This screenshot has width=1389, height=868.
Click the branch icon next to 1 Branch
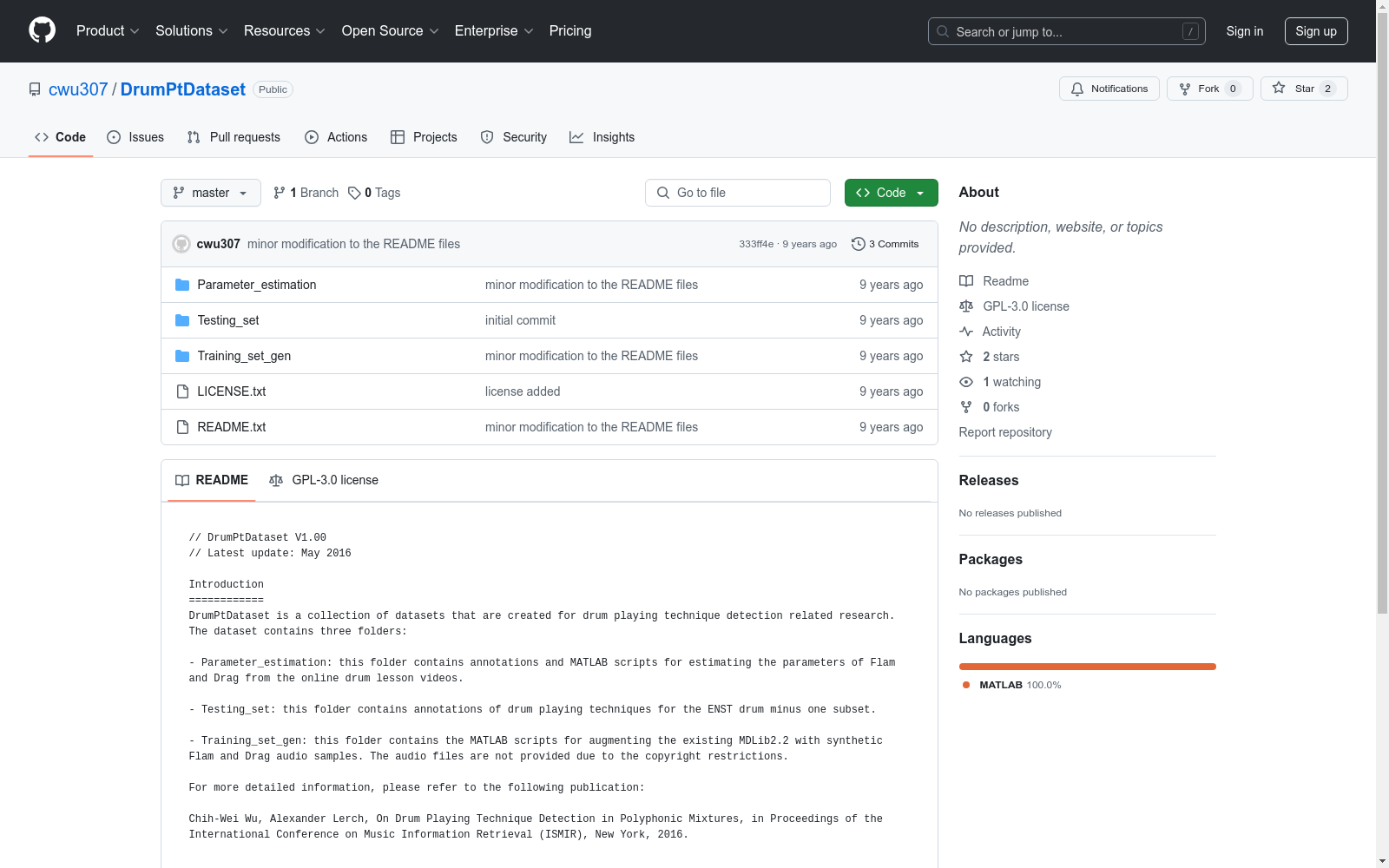pyautogui.click(x=280, y=193)
